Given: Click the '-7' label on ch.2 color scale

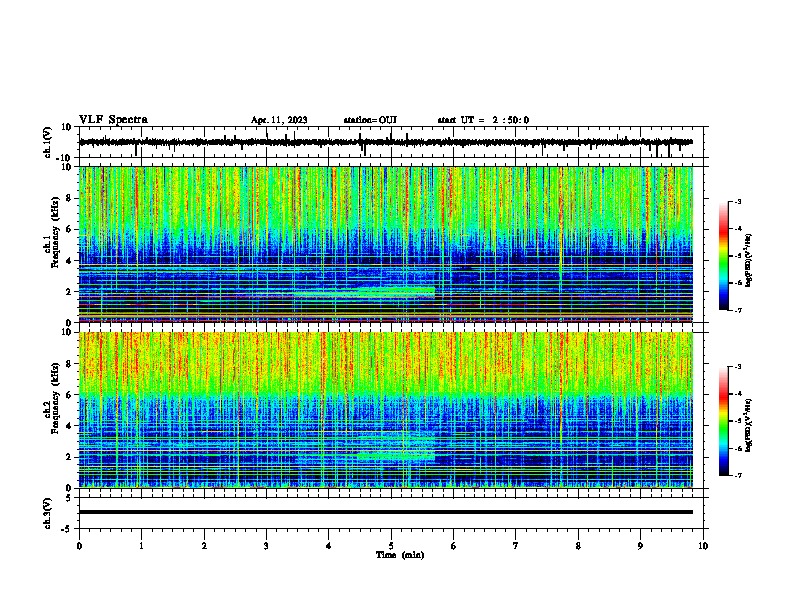Looking at the screenshot, I should click(738, 475).
